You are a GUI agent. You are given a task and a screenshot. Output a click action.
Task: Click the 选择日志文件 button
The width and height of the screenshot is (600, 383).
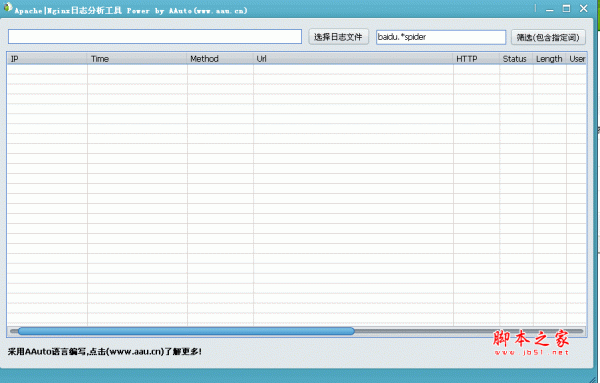339,37
